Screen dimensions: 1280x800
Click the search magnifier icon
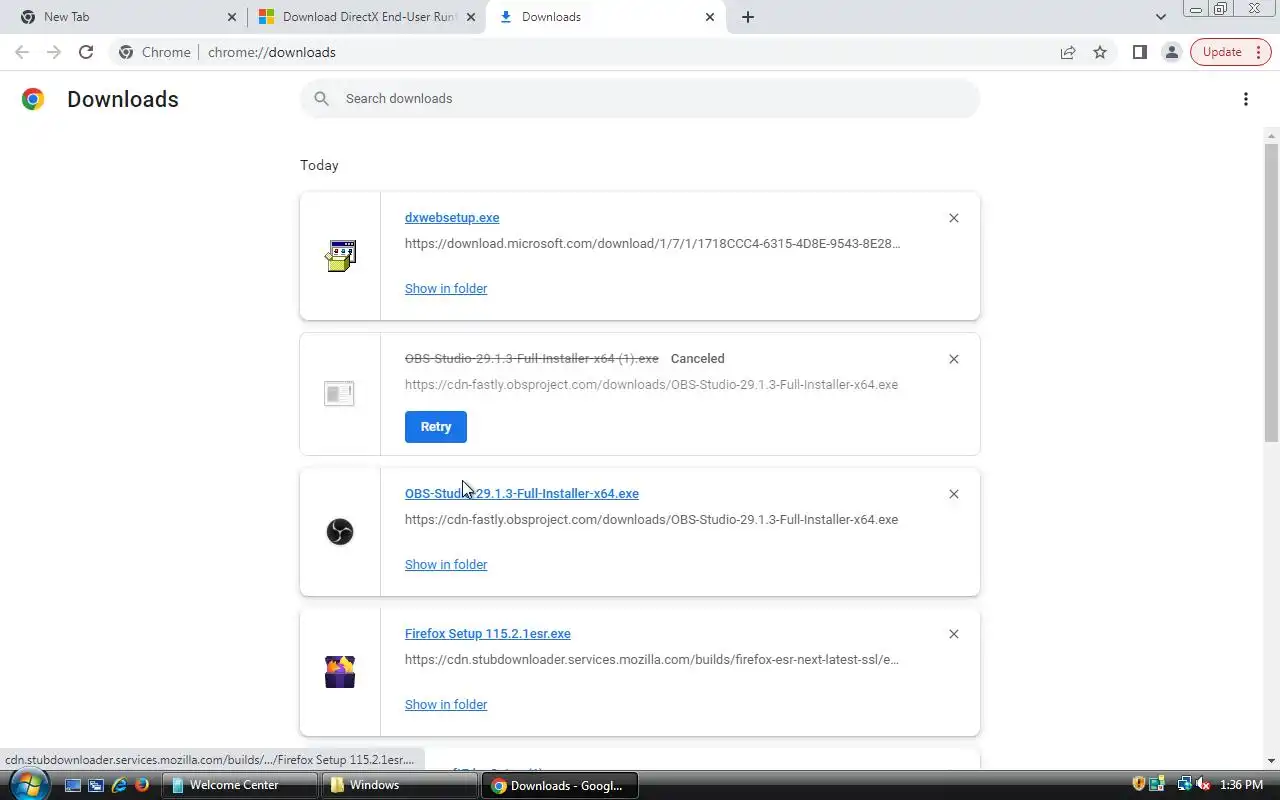(x=321, y=98)
